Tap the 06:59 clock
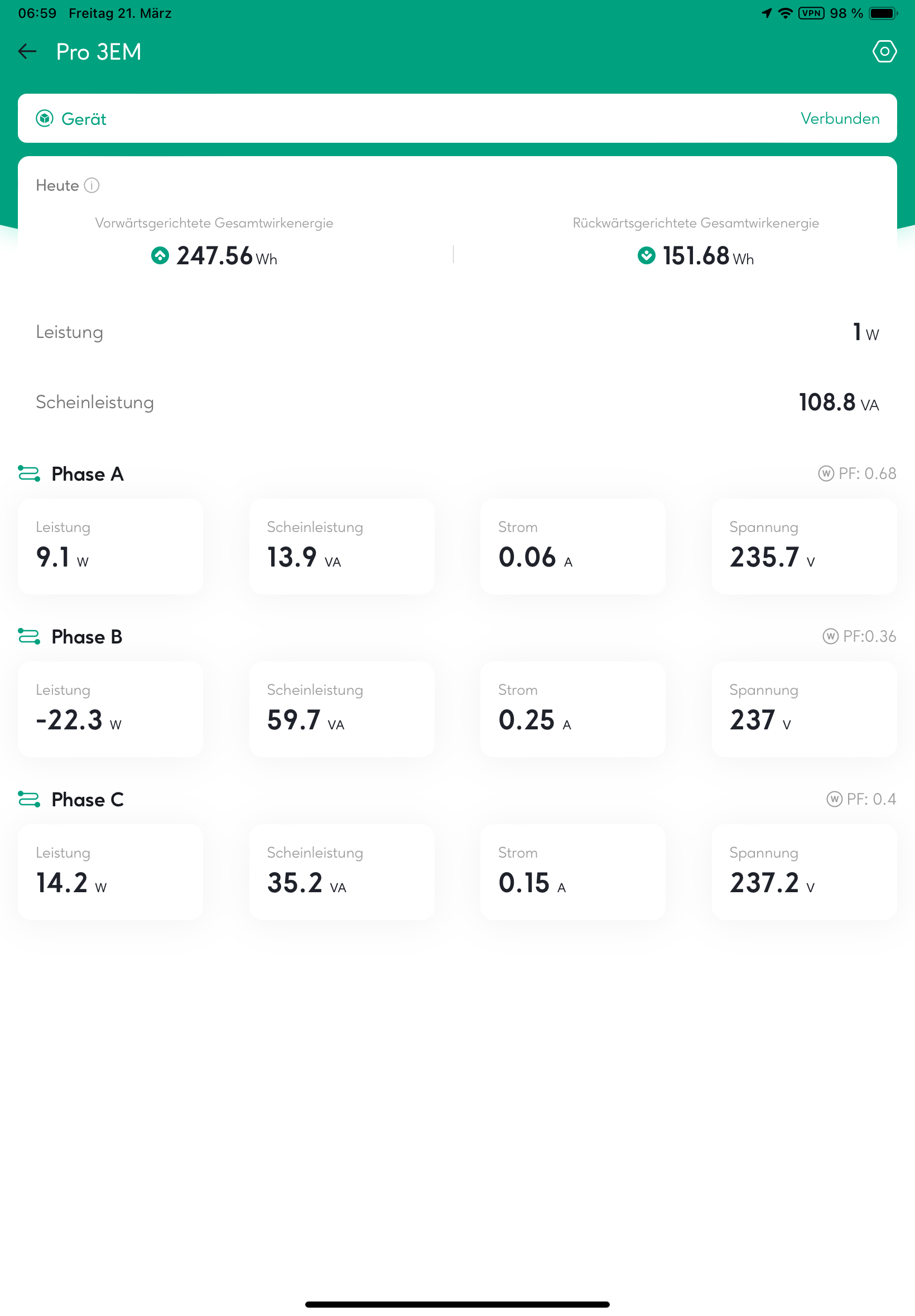 37,13
